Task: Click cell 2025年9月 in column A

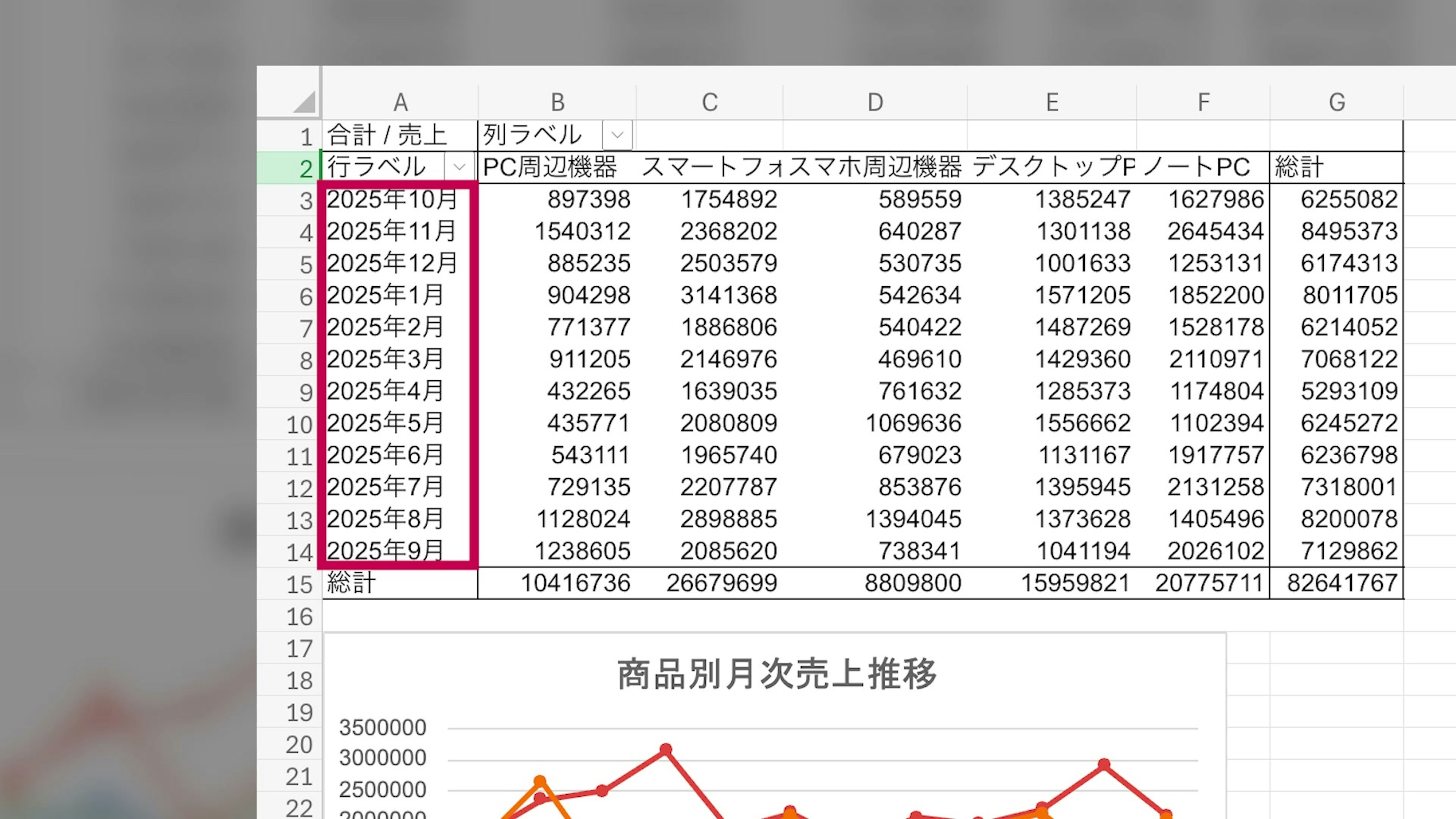Action: [385, 551]
